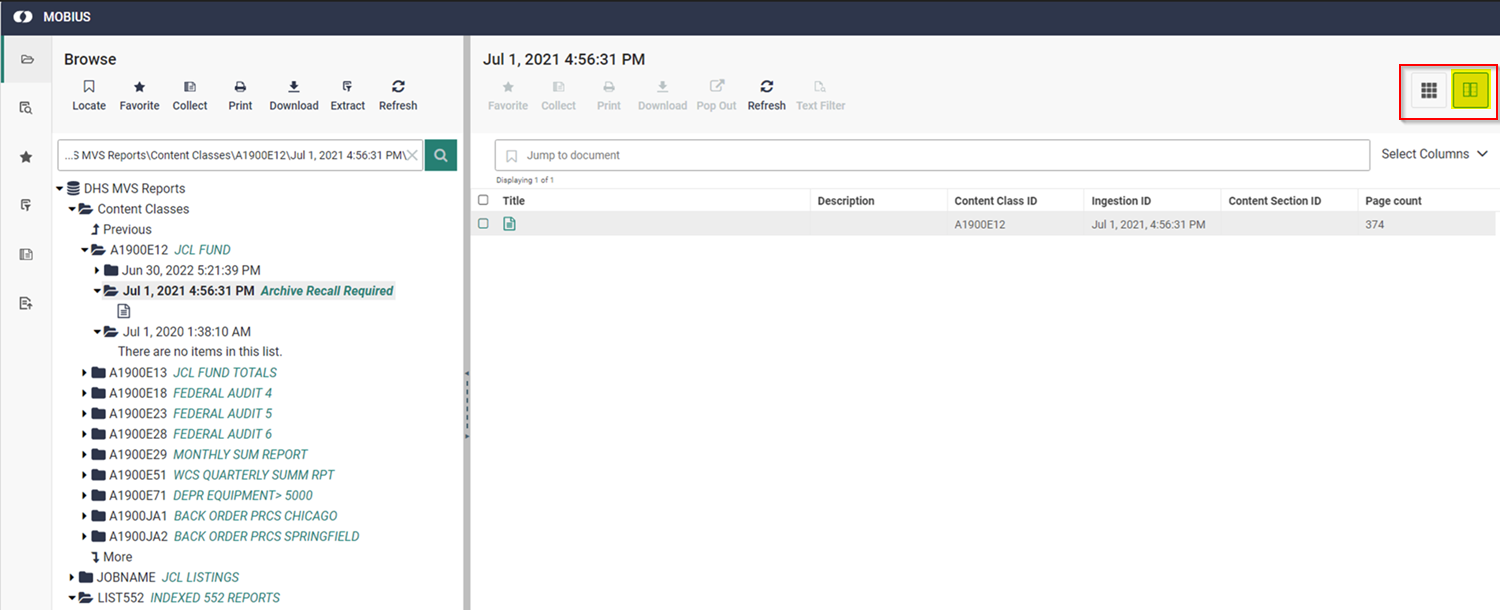The height and width of the screenshot is (610, 1500).
Task: Open the Search sidebar icon
Action: click(27, 108)
